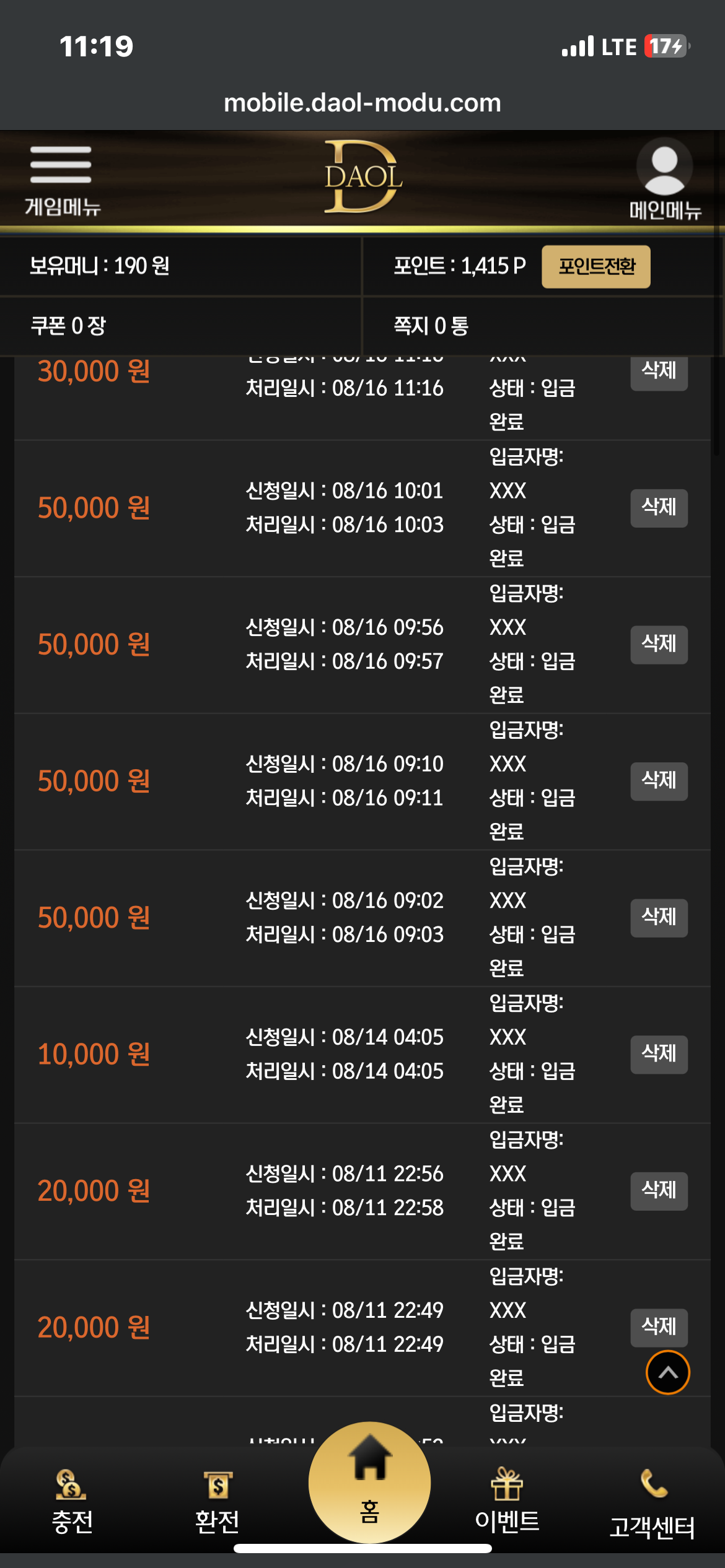Tap the scroll-to-top arrow circle
This screenshot has height=1568, width=725.
[x=667, y=1373]
